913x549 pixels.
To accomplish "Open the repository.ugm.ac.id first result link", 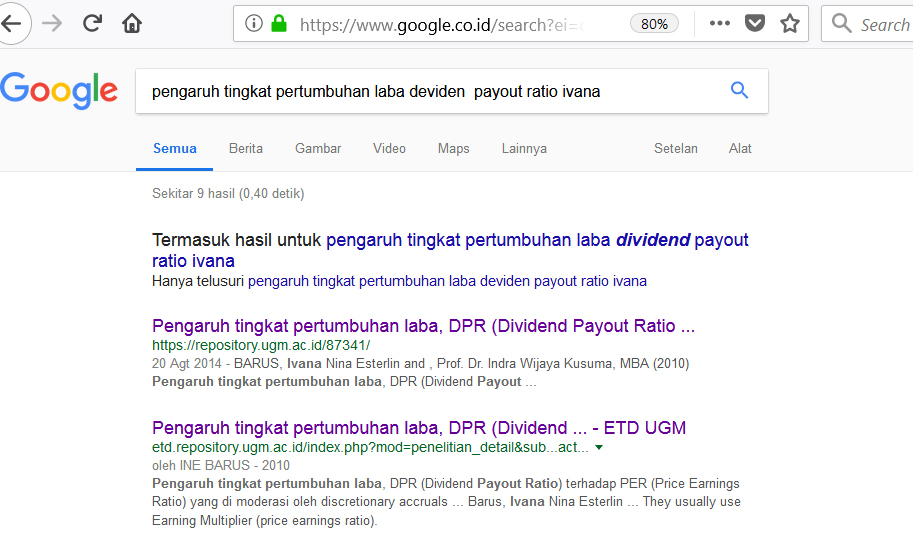I will point(423,326).
